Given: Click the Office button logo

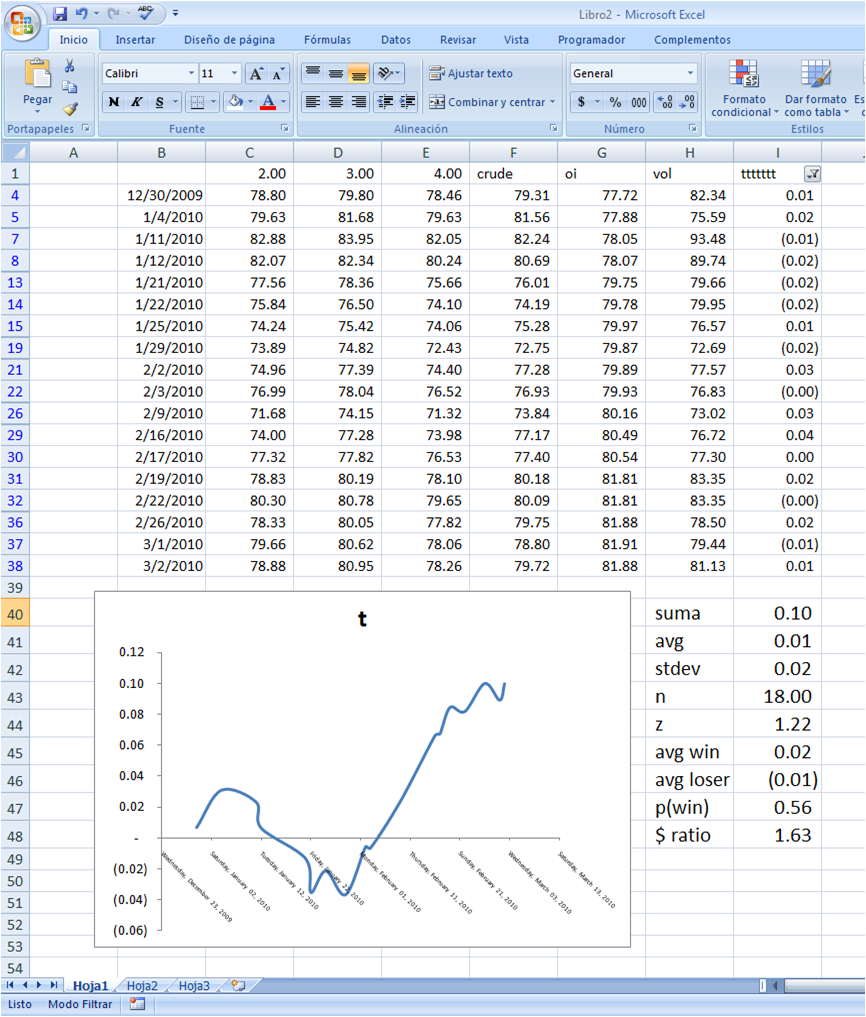Looking at the screenshot, I should click(22, 21).
